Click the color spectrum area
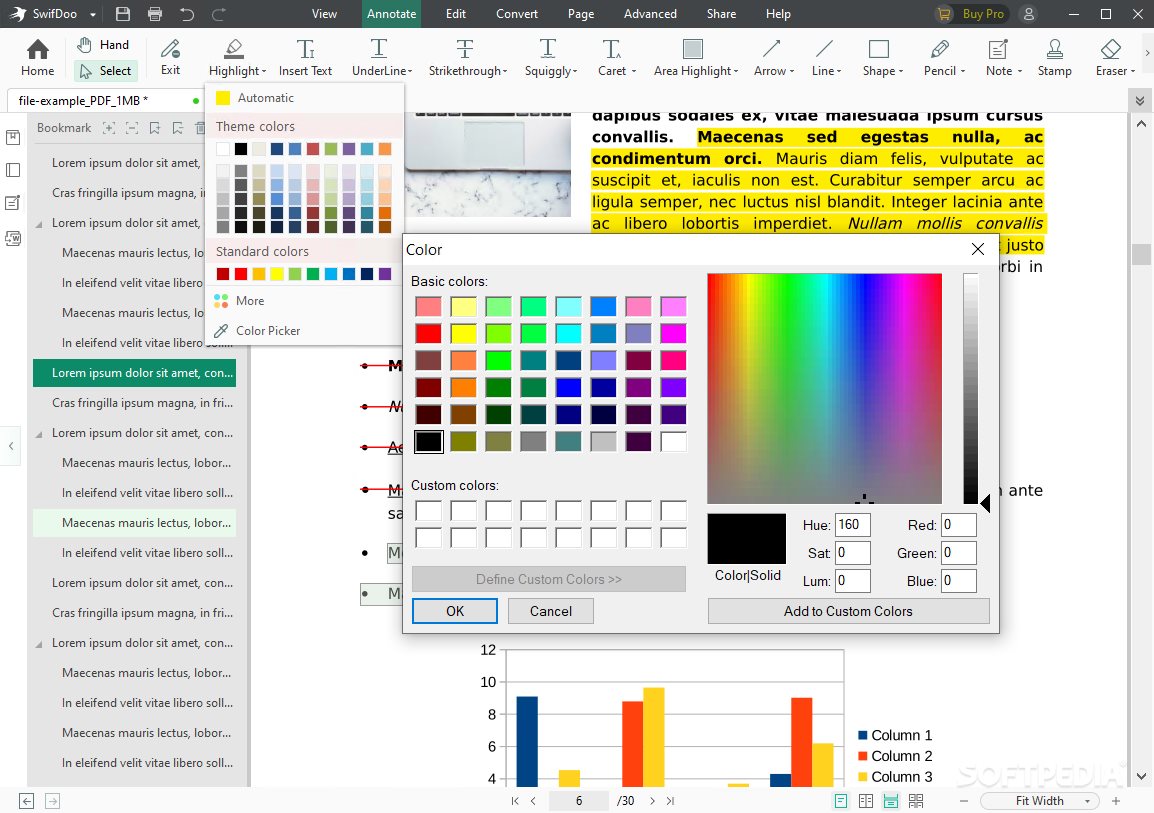 824,388
